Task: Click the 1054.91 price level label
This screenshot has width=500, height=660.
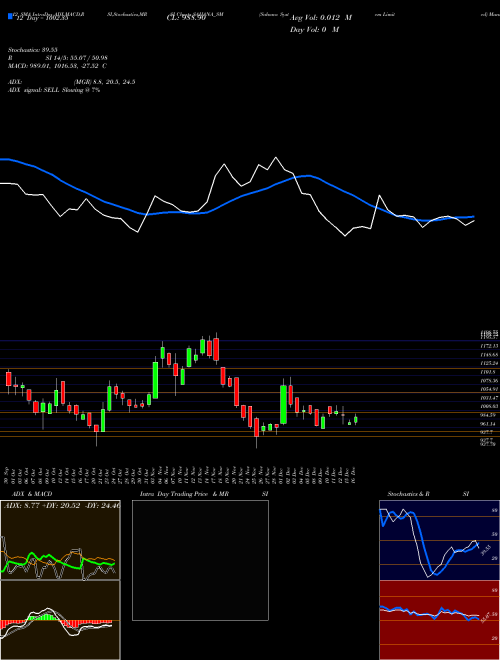Action: tap(489, 389)
